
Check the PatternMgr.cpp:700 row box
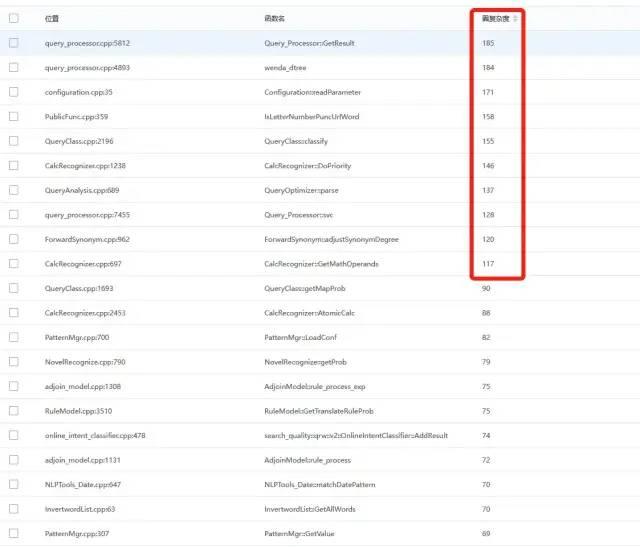click(13, 337)
